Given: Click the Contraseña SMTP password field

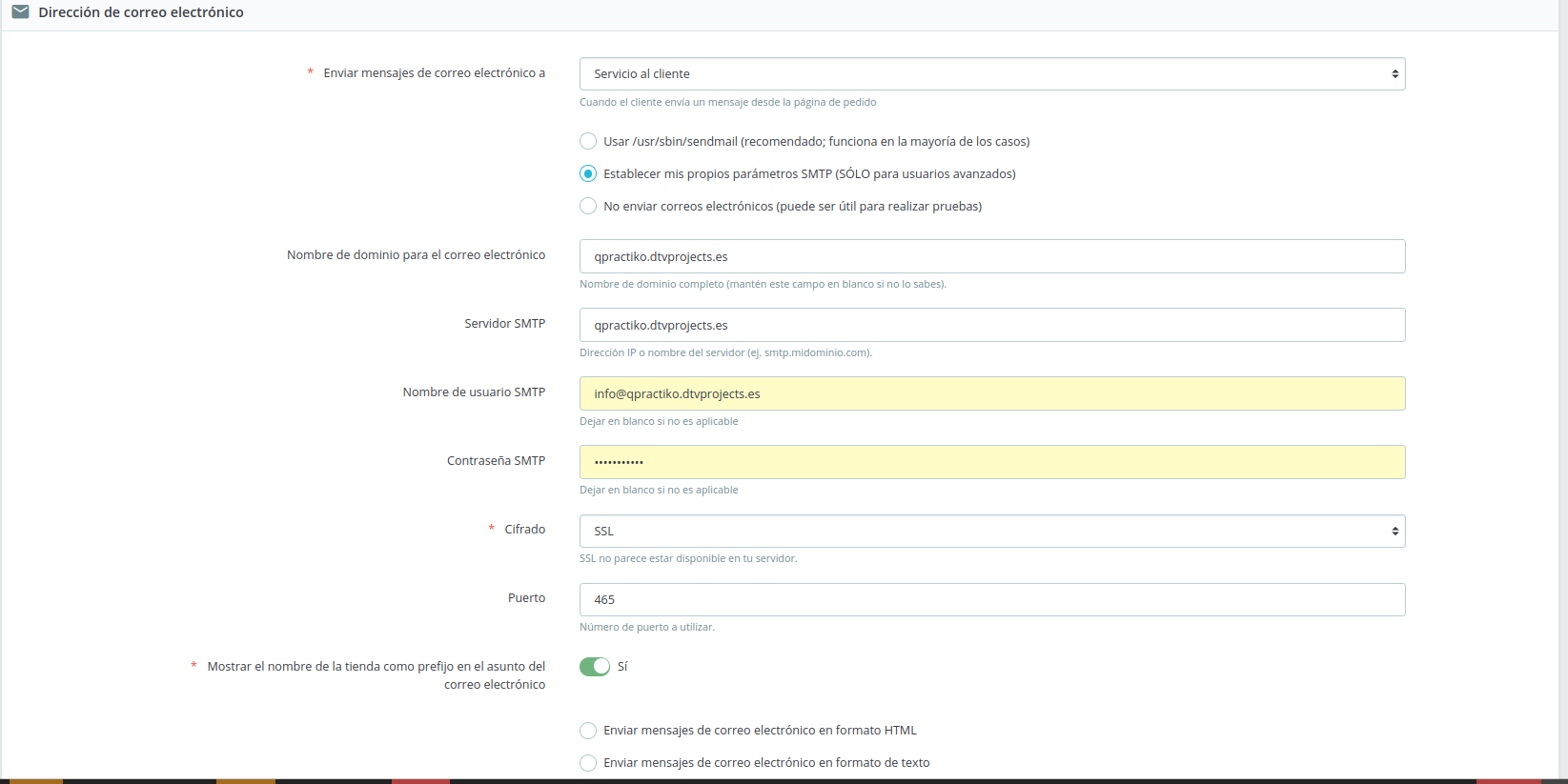Looking at the screenshot, I should [x=992, y=462].
